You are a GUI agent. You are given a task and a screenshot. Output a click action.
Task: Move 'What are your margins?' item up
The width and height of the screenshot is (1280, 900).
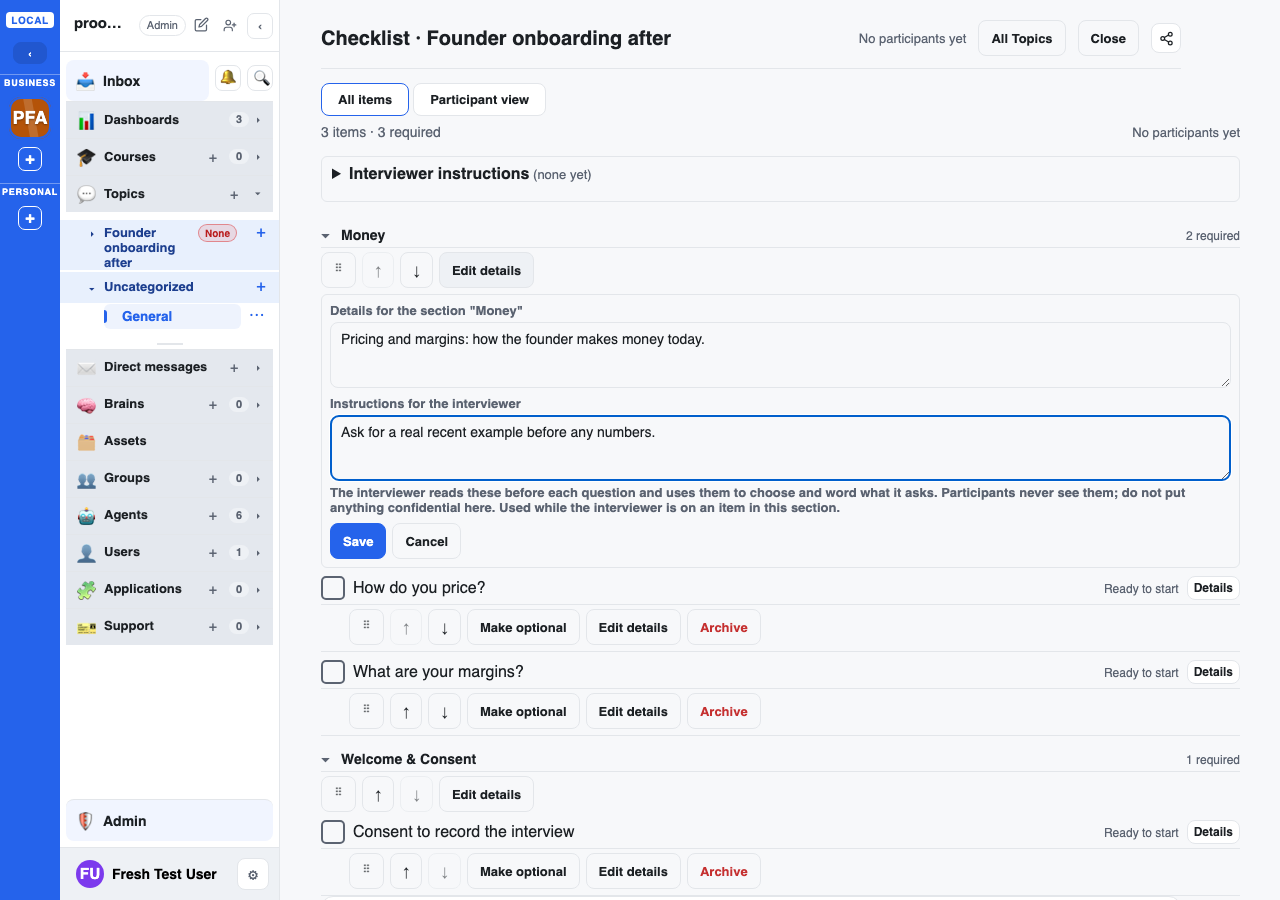(x=406, y=712)
